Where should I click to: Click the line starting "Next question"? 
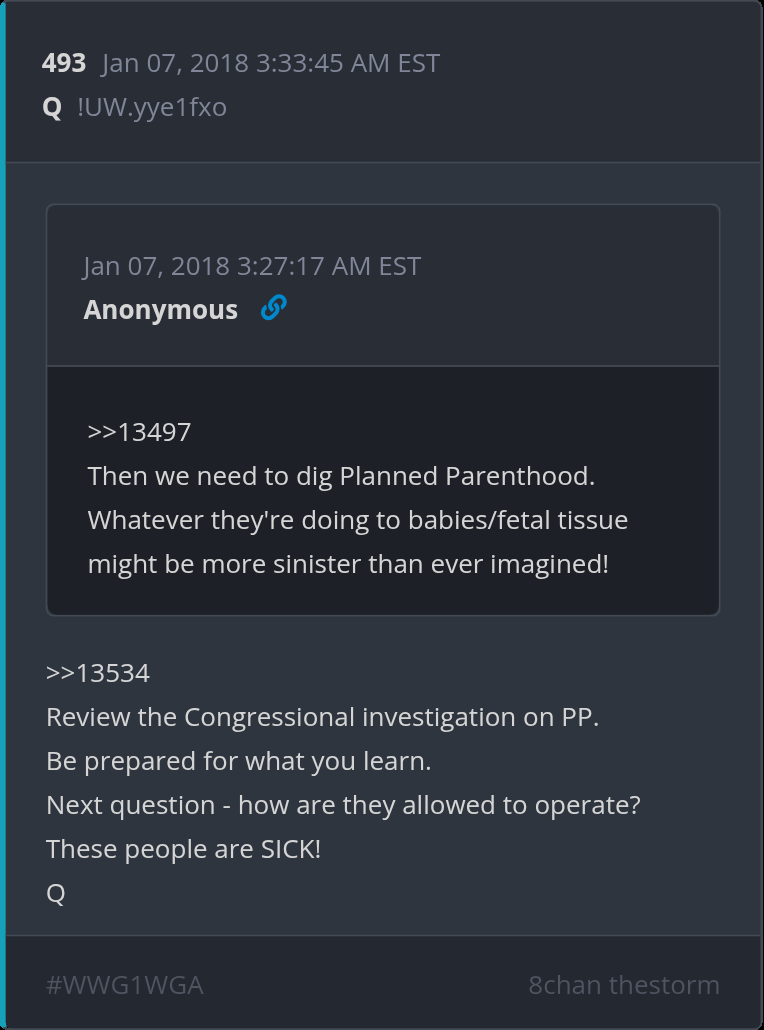point(343,805)
